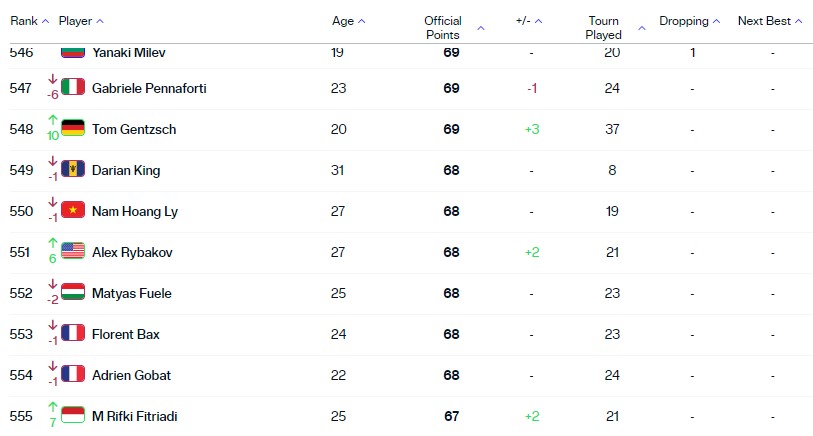
Task: Sort table by Rank column arrow
Action: [46, 21]
